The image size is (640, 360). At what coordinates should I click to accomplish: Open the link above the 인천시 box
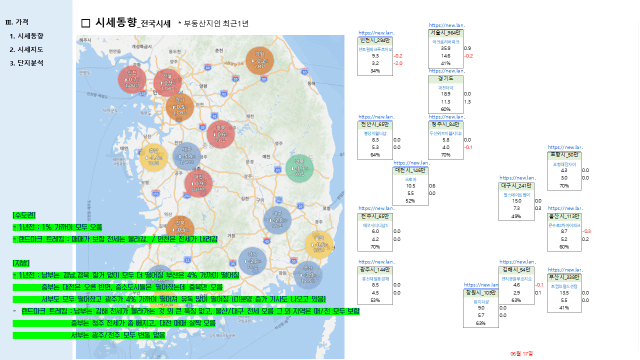pos(377,33)
